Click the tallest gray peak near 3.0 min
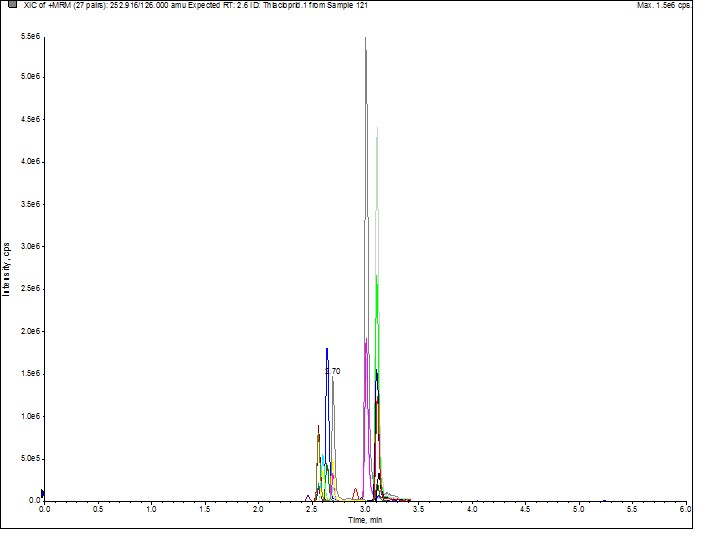Screen dimensions: 708x541 [x=365, y=40]
